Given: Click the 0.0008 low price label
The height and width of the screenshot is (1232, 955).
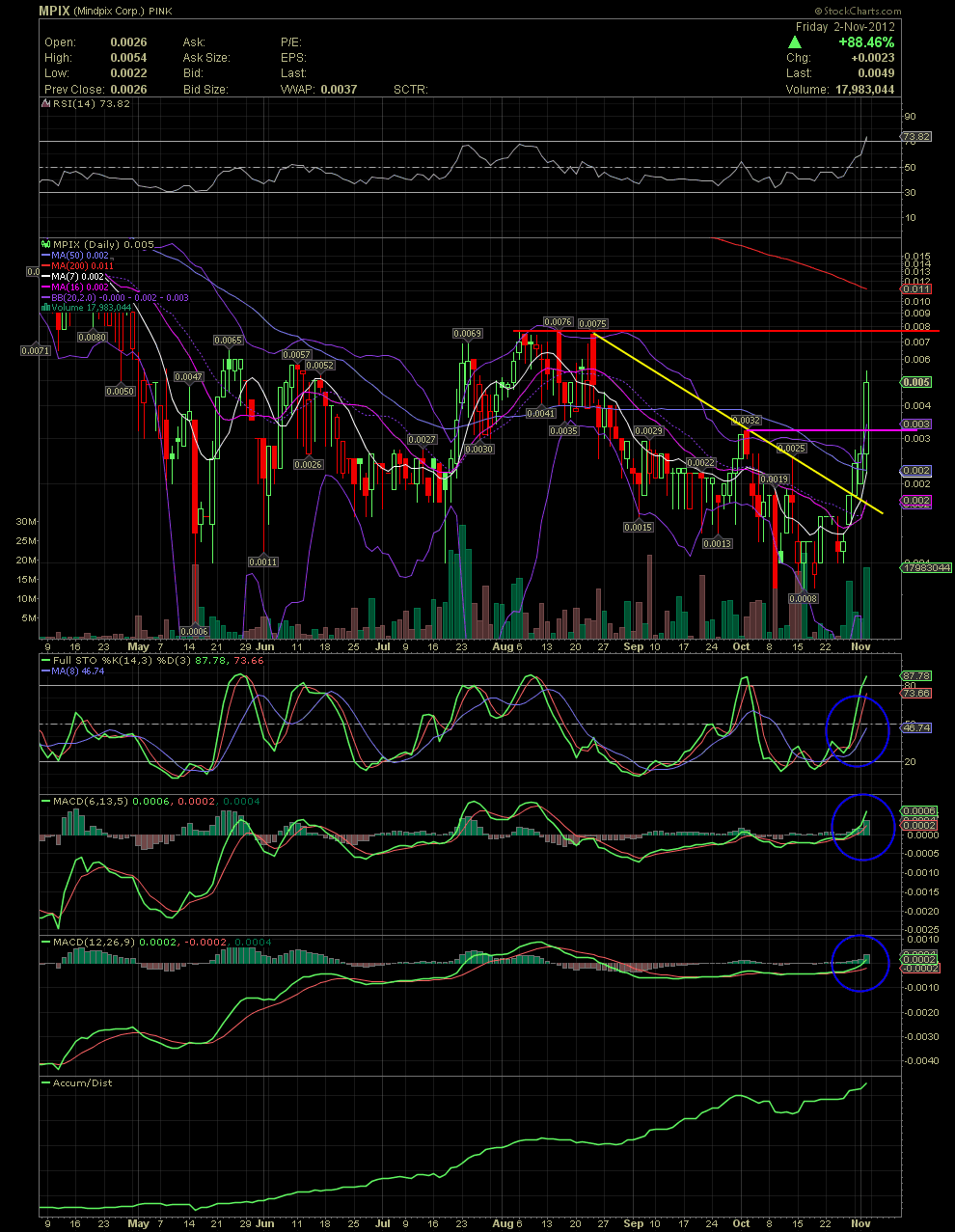Looking at the screenshot, I should (804, 599).
